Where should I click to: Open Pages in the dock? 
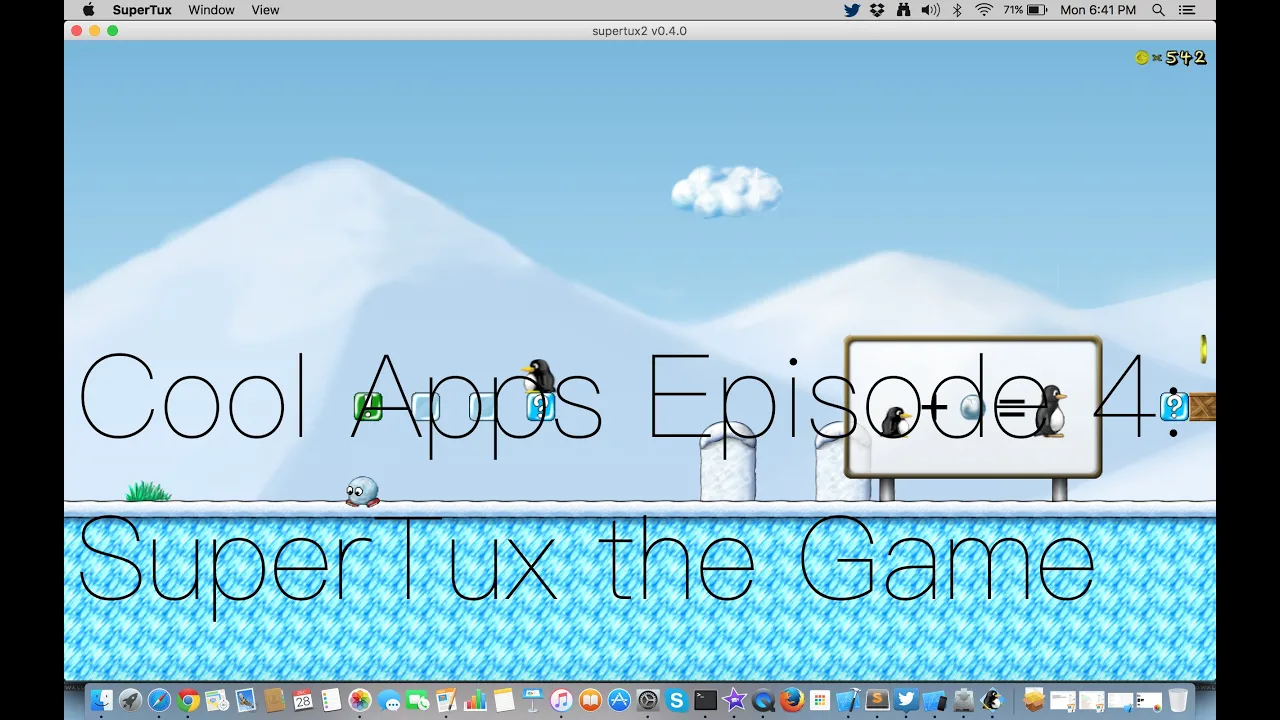coord(446,700)
